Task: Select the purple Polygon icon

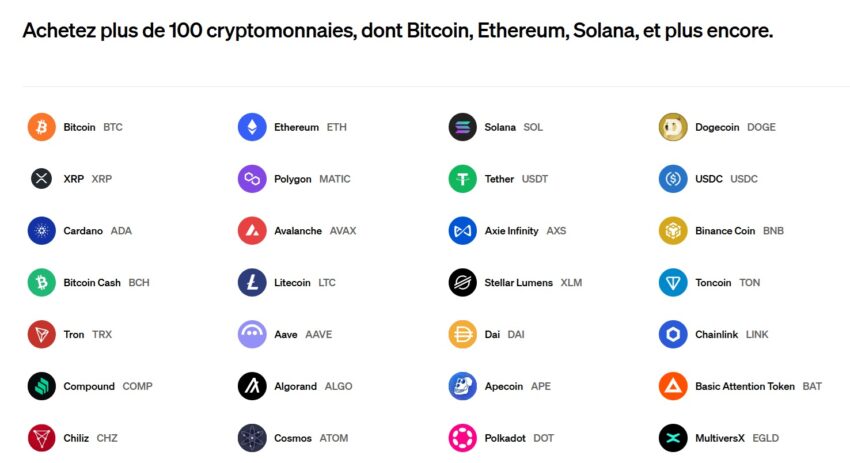Action: point(252,179)
